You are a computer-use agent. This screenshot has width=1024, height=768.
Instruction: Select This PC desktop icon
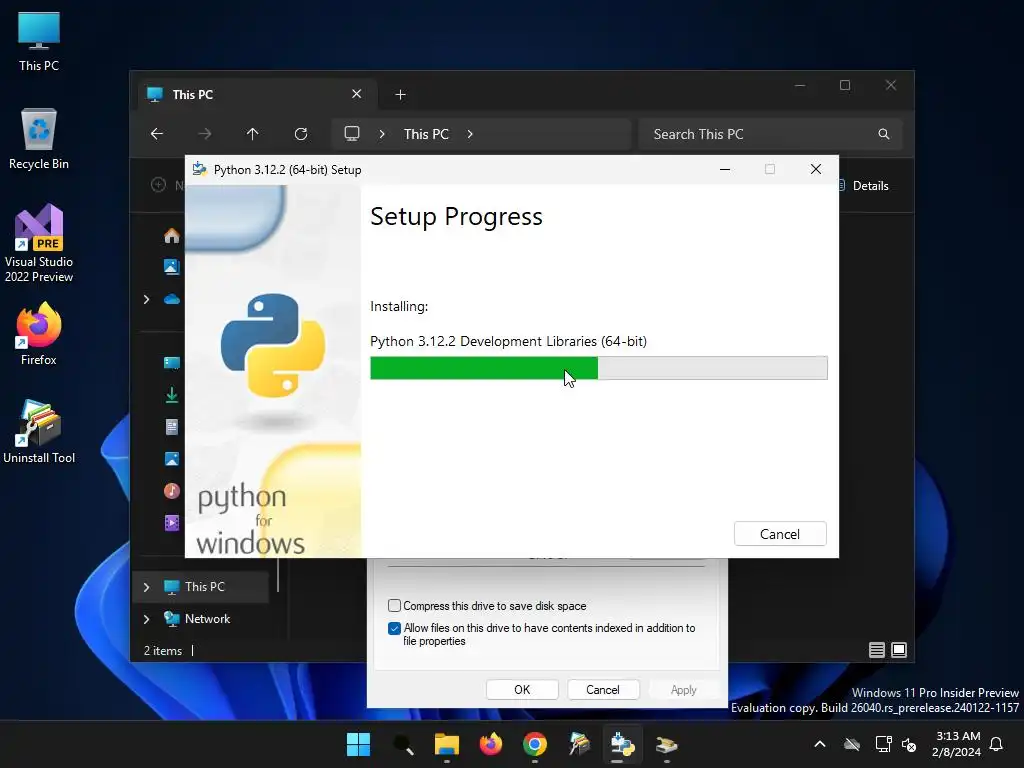(x=39, y=42)
